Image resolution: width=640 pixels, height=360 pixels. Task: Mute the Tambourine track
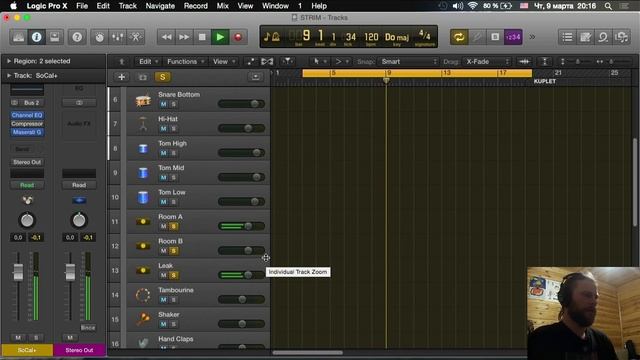[163, 300]
